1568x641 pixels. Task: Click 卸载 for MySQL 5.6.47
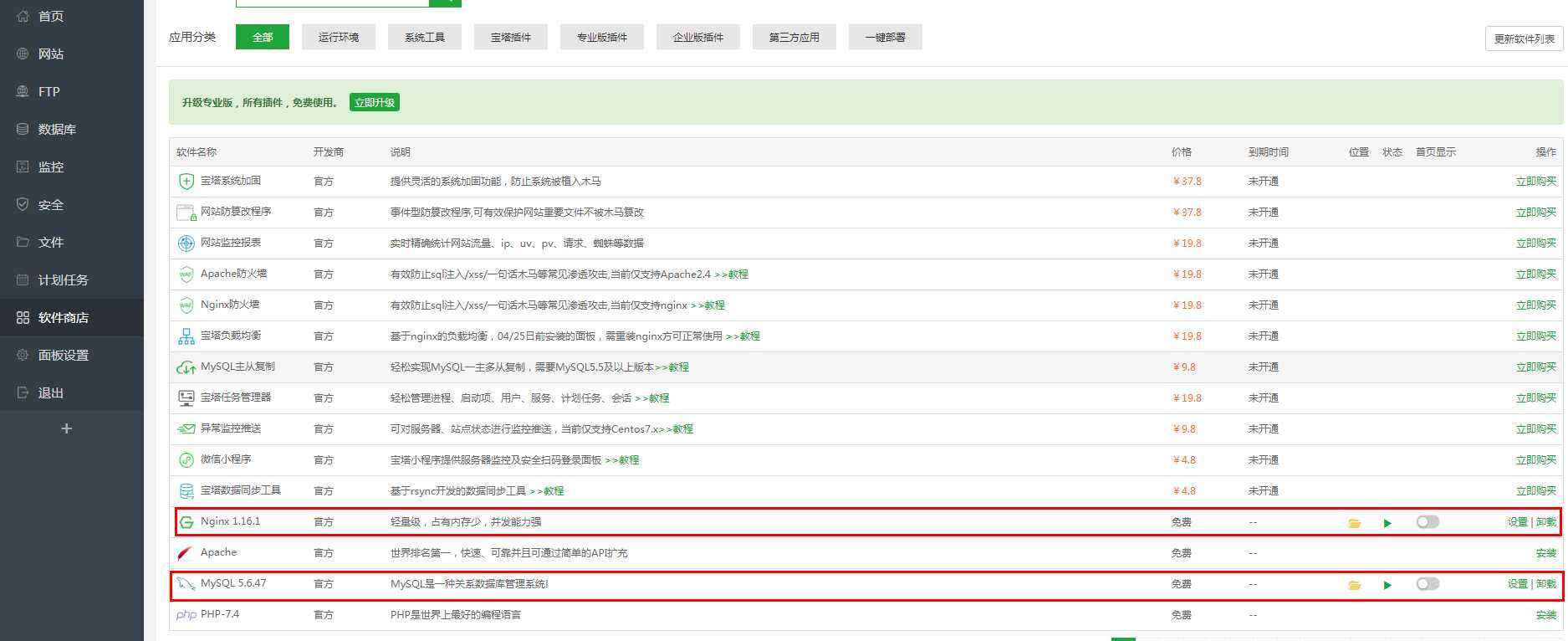pyautogui.click(x=1546, y=584)
